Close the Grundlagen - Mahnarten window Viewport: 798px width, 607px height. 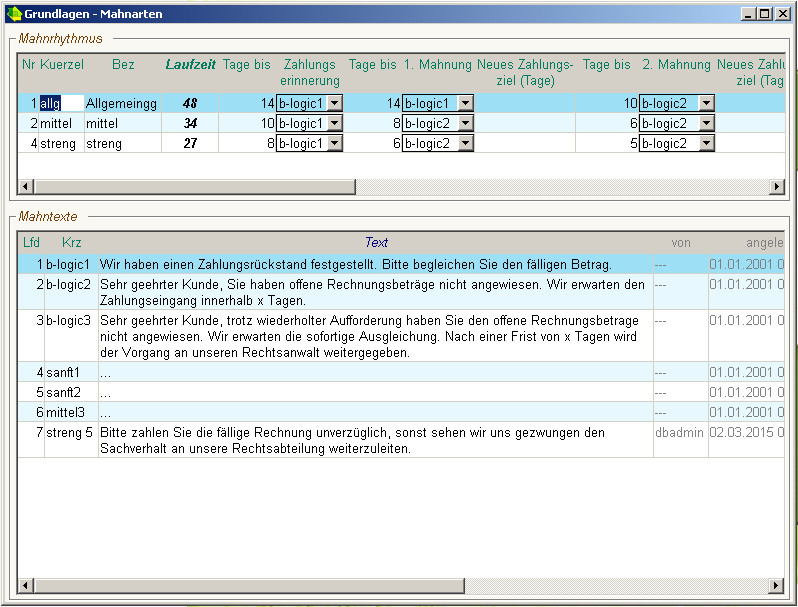coord(783,14)
